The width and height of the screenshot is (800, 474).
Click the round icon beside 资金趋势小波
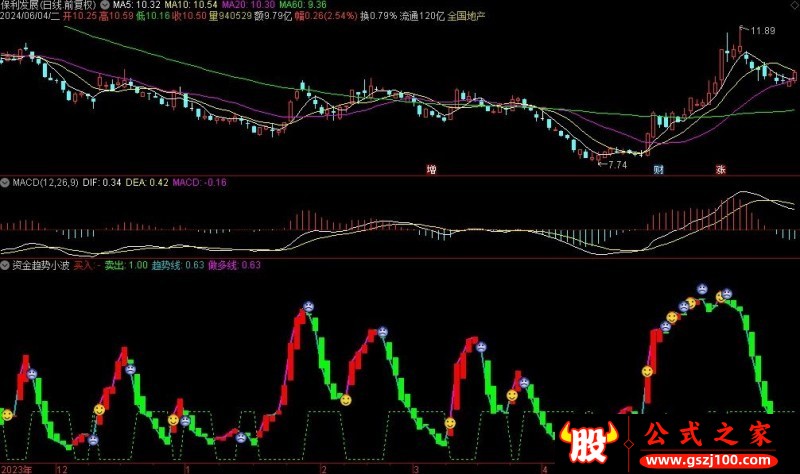point(6,265)
